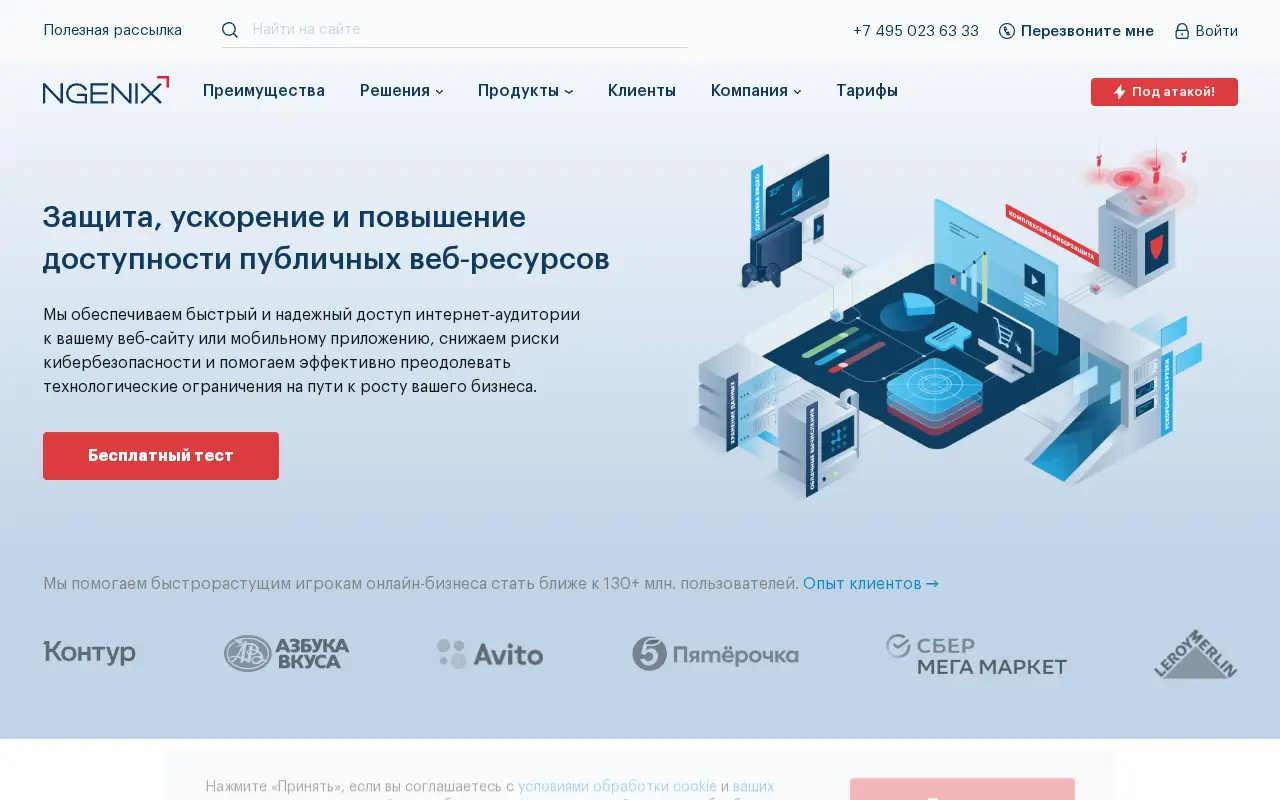Expand the 'Решения' dropdown menu

coord(402,91)
